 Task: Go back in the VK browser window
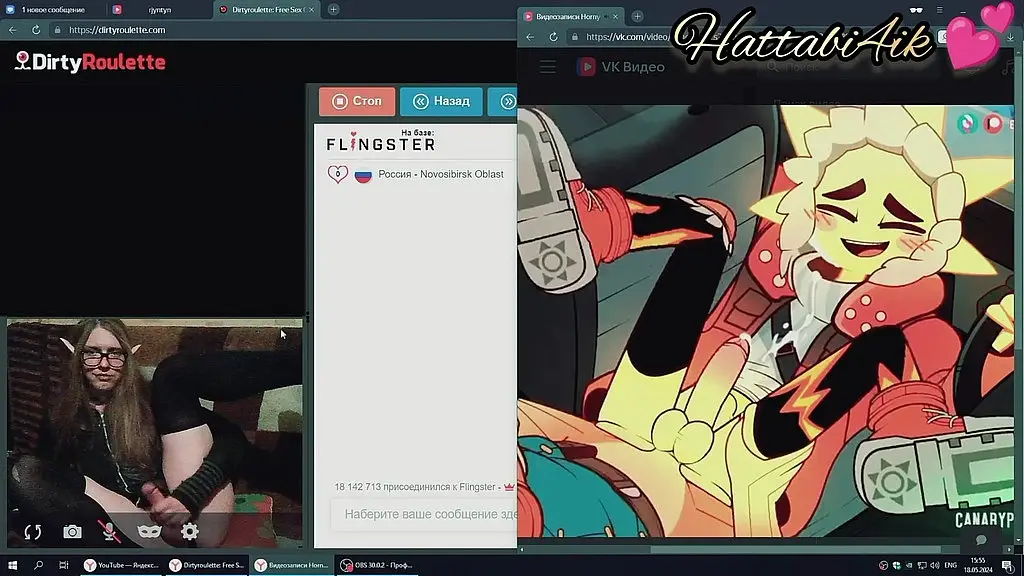point(531,37)
